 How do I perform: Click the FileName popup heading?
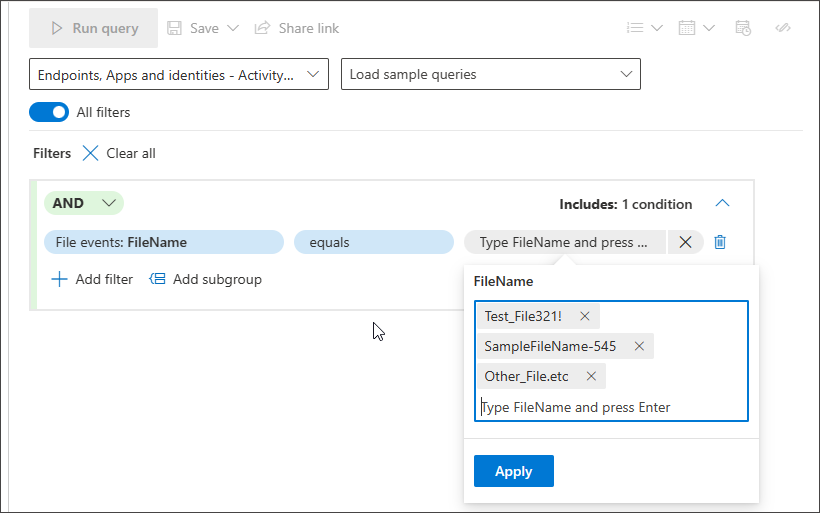click(x=503, y=281)
